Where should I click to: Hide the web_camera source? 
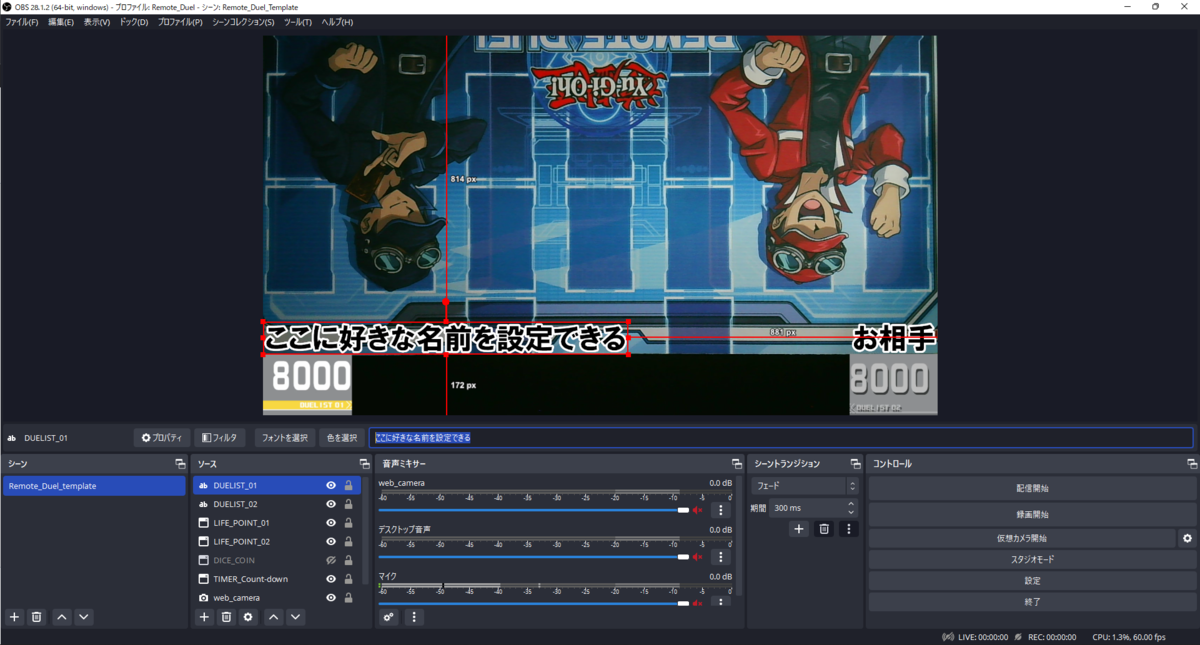pyautogui.click(x=331, y=598)
